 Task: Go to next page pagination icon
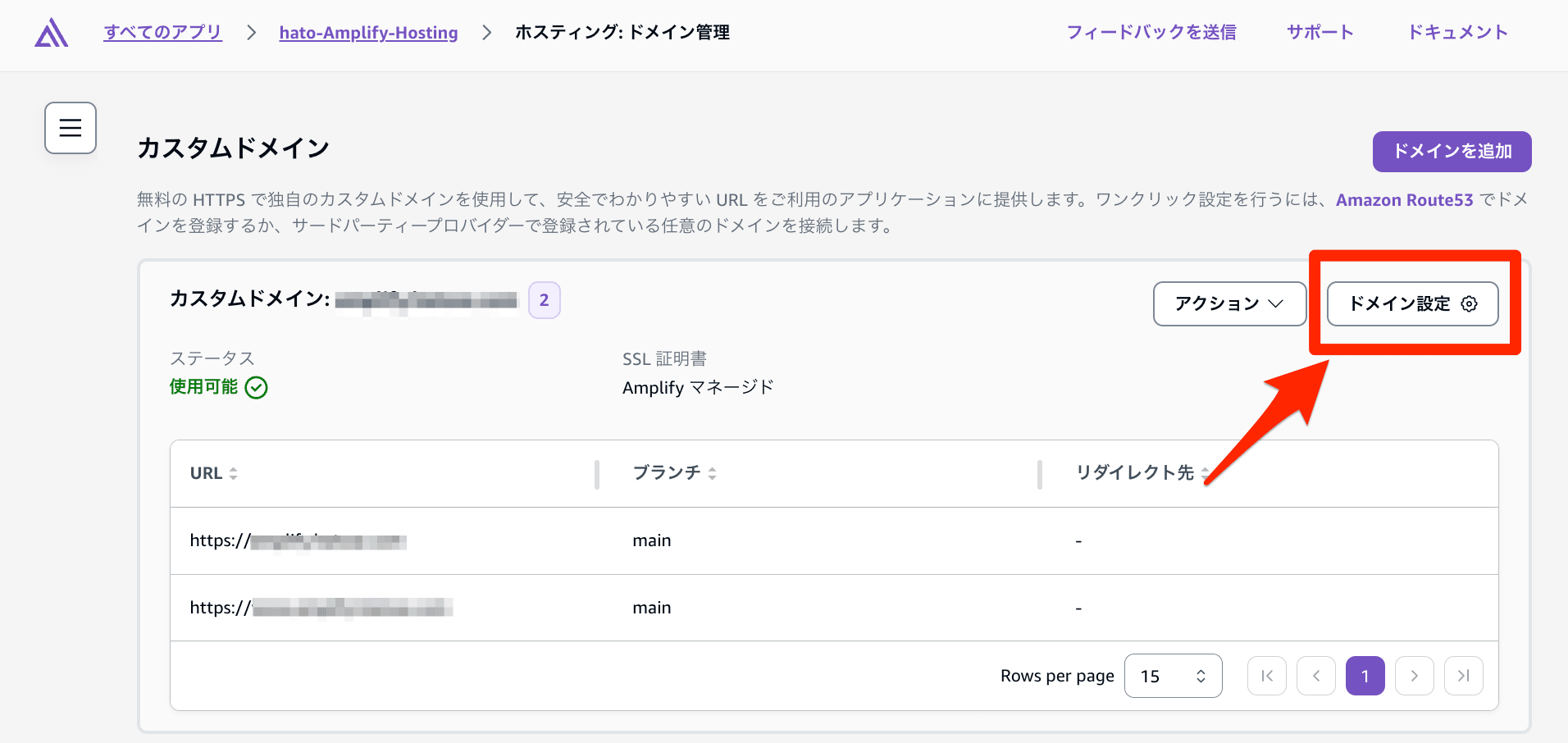[1415, 676]
